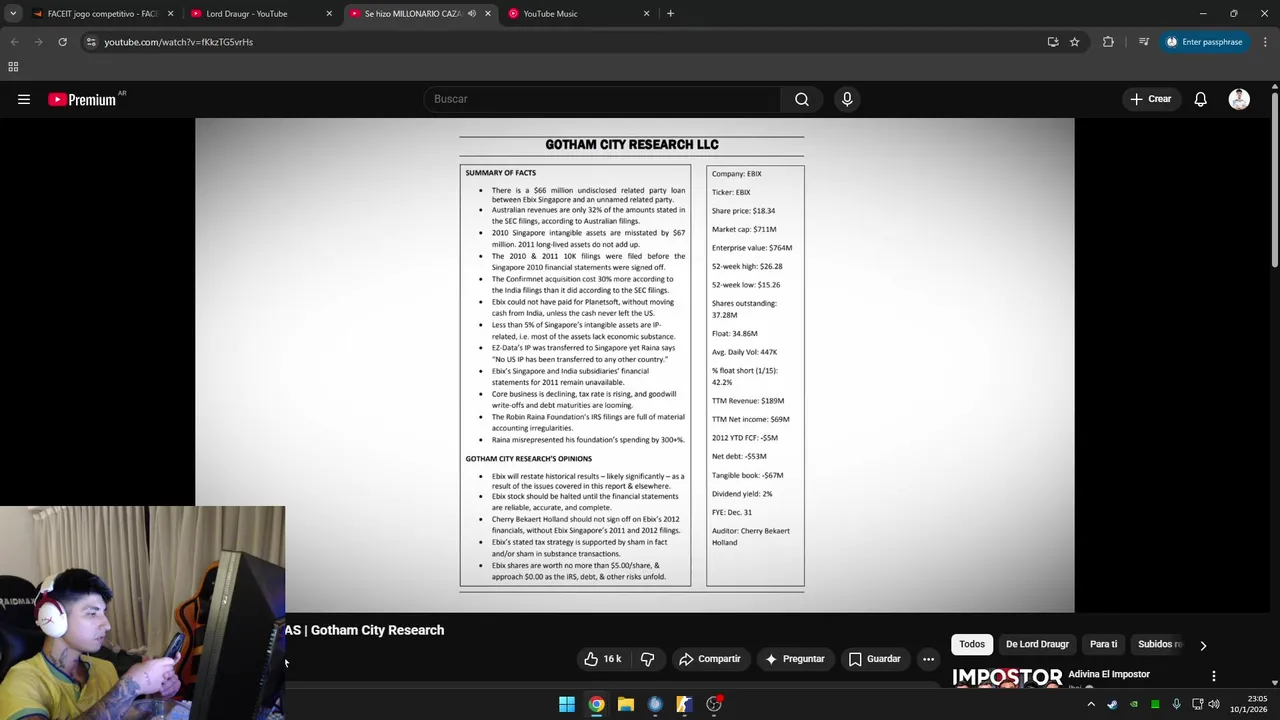Select the De Lord Draugr chip

(x=1037, y=644)
